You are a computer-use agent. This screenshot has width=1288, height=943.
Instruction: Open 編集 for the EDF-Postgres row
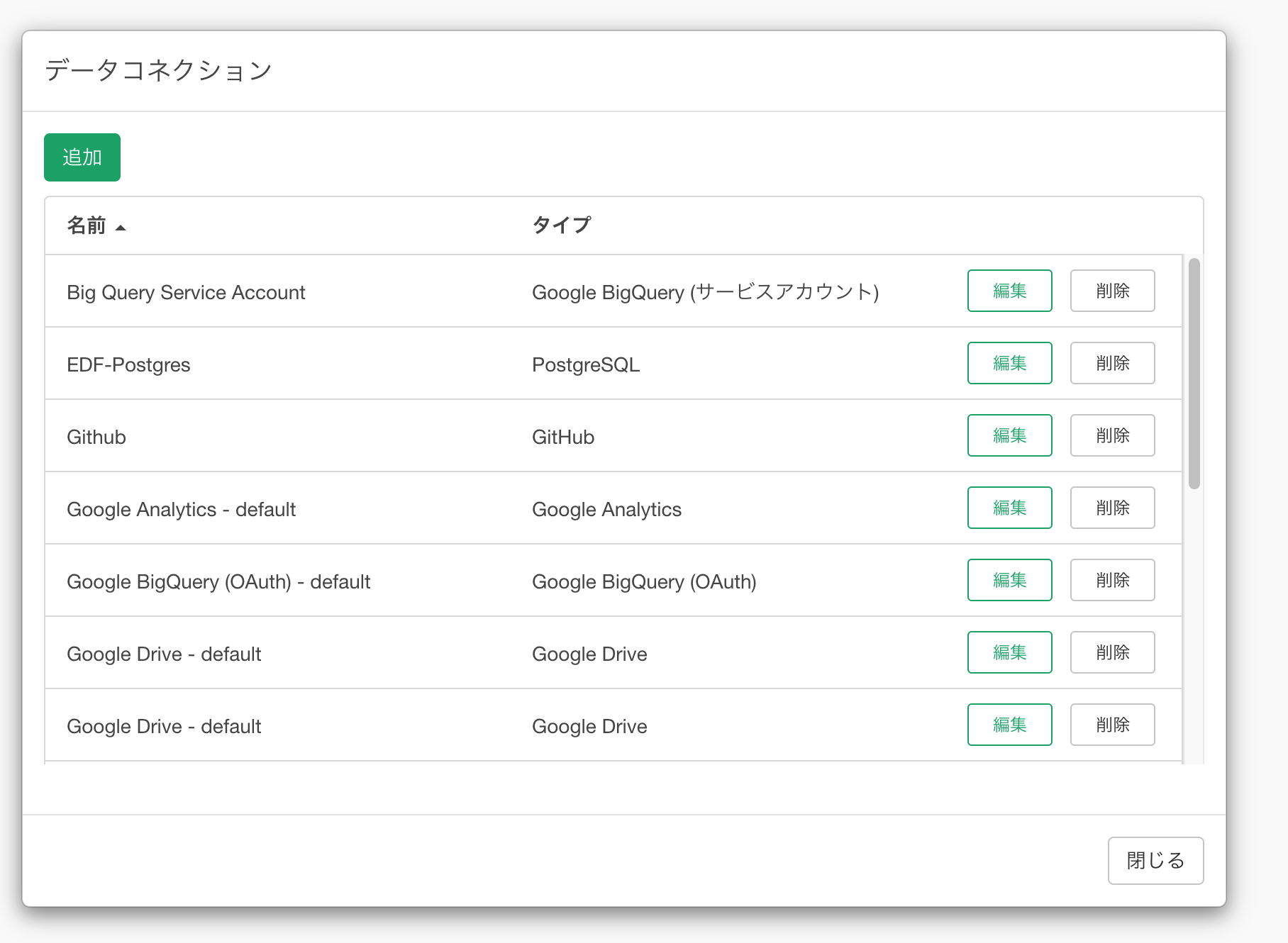point(1009,363)
